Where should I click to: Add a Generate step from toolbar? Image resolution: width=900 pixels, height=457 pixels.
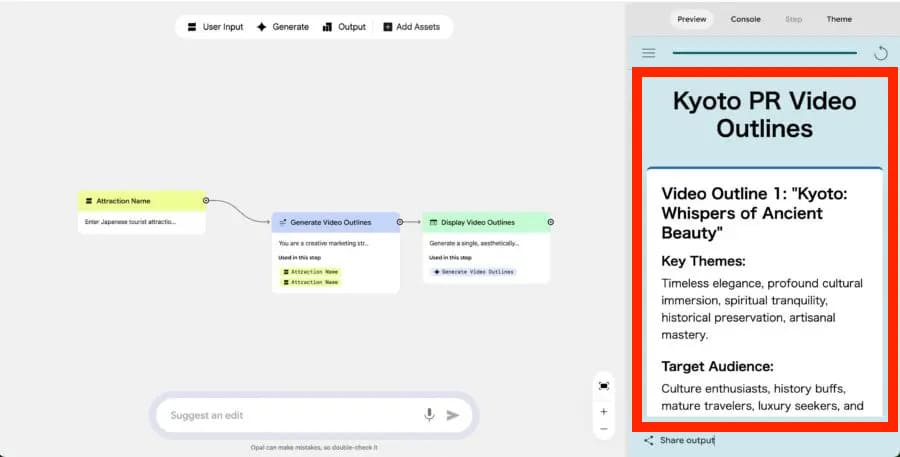click(x=282, y=27)
